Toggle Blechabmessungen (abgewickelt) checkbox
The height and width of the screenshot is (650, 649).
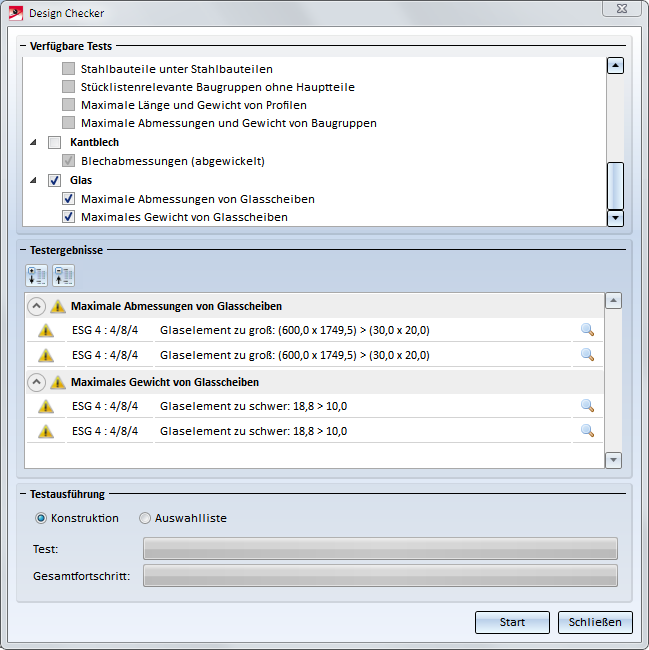pyautogui.click(x=68, y=160)
